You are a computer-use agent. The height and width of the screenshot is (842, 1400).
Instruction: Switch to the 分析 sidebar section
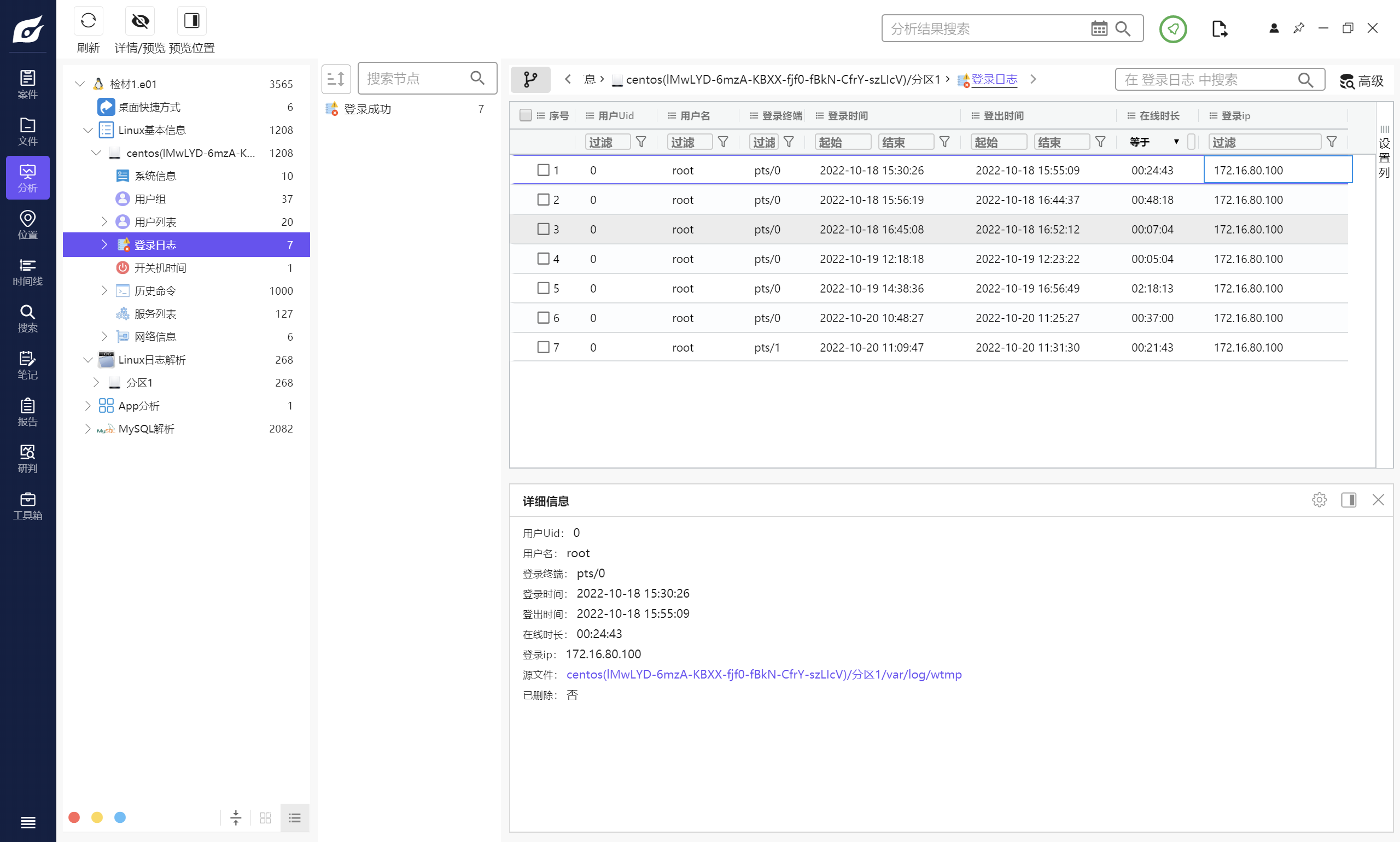click(x=28, y=178)
